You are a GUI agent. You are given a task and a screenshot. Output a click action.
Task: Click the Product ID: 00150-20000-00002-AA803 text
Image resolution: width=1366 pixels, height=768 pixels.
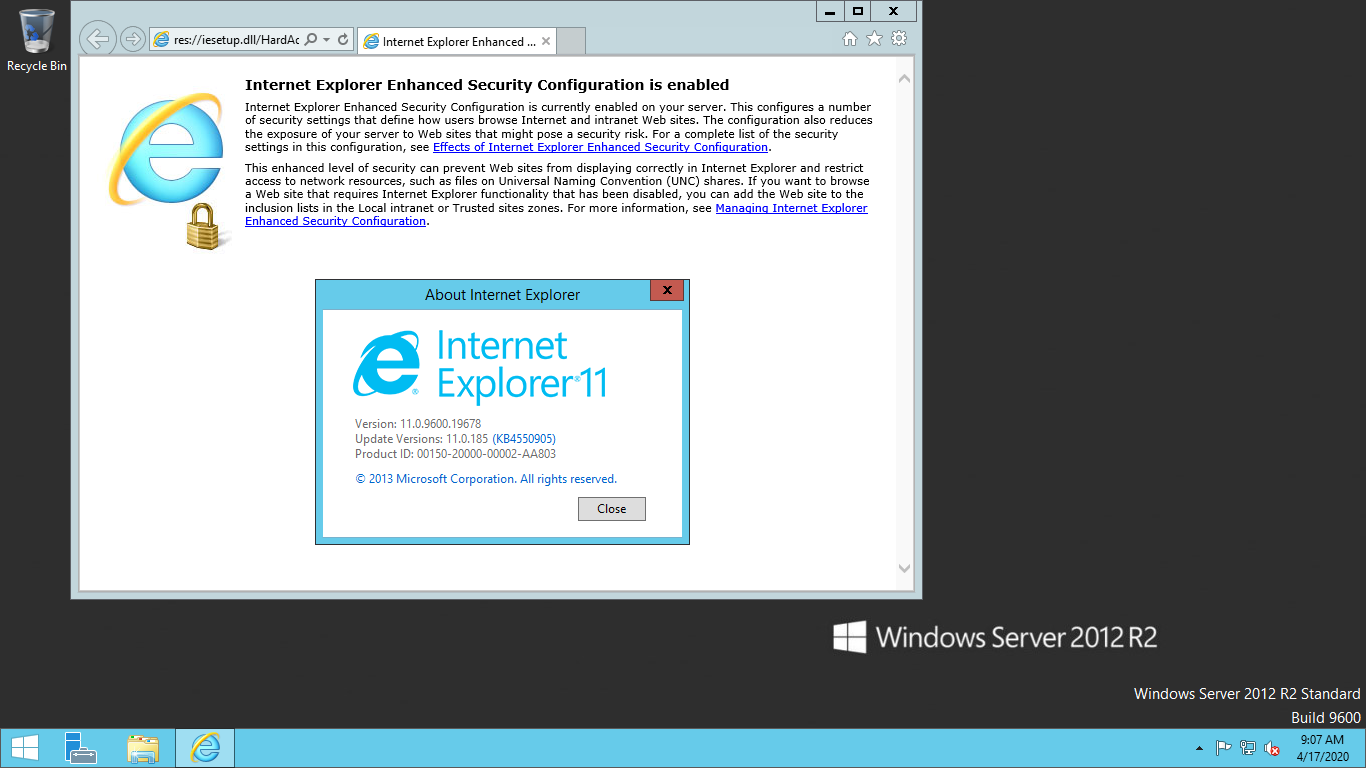tap(455, 454)
